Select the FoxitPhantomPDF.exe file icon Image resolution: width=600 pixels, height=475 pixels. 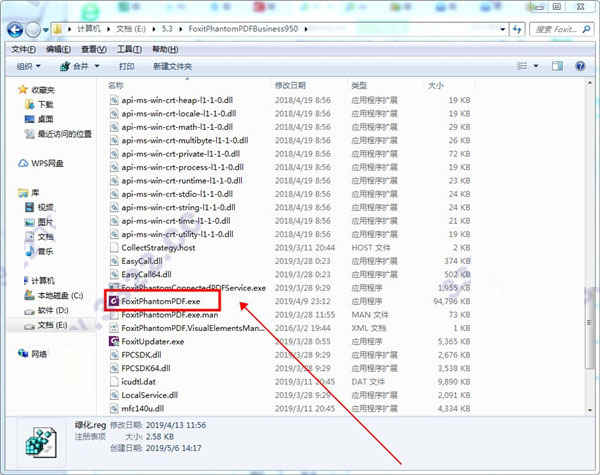coord(114,301)
